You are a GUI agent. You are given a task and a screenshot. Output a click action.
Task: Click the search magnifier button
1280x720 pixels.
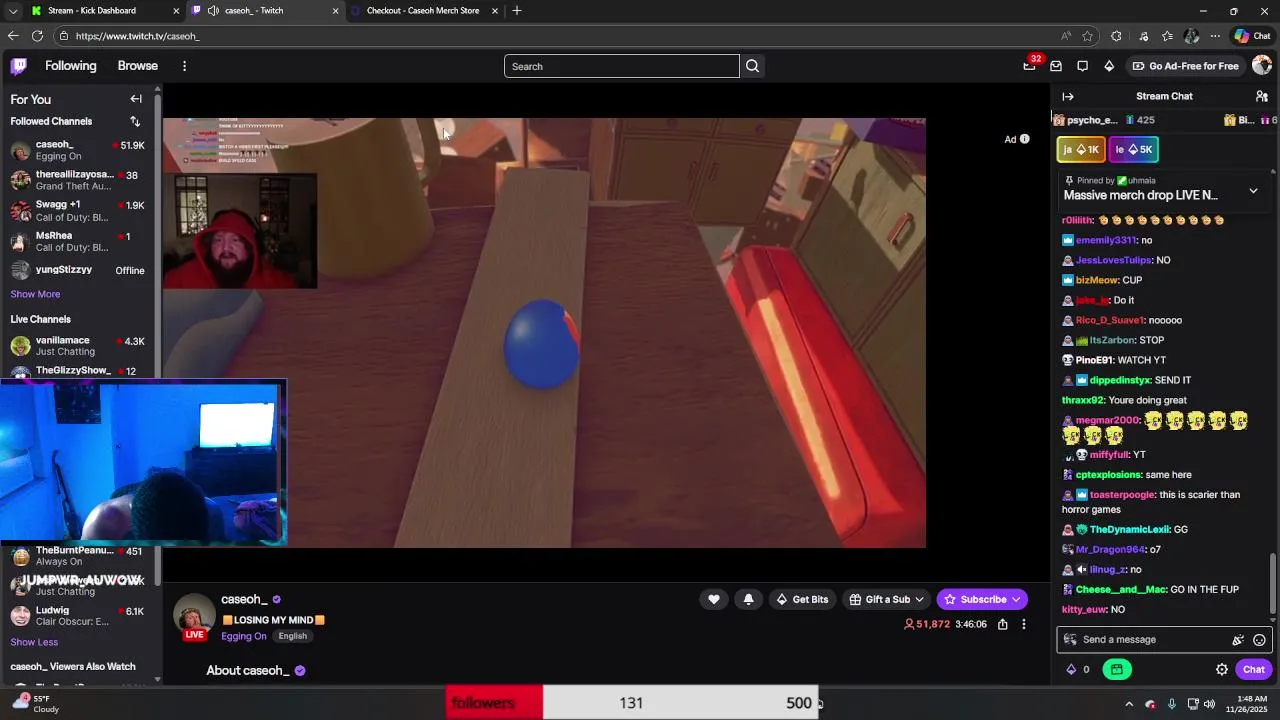pyautogui.click(x=752, y=66)
